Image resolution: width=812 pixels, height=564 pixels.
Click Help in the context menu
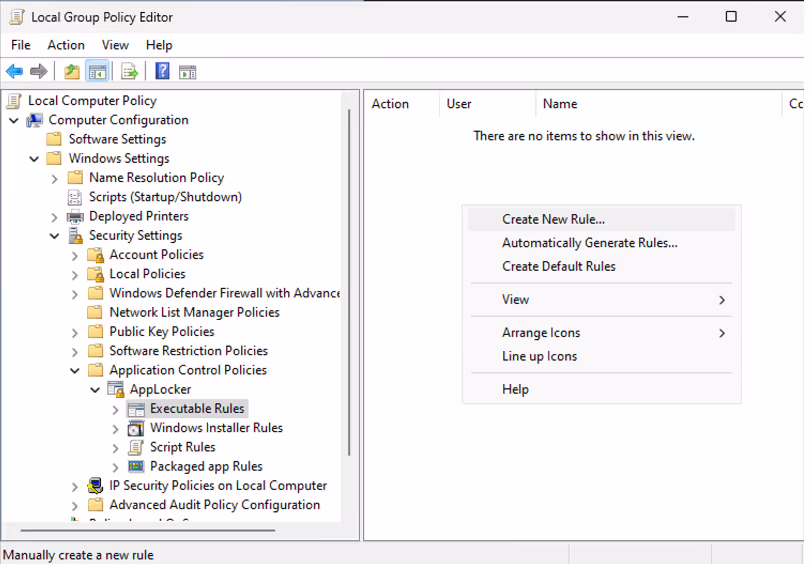coord(601,389)
